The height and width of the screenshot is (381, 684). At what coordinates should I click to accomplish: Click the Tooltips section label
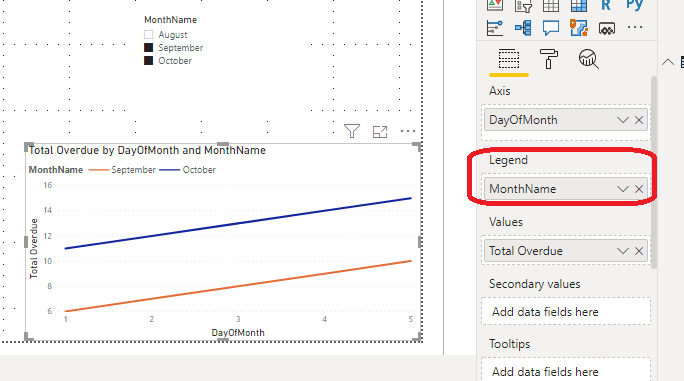pyautogui.click(x=509, y=344)
